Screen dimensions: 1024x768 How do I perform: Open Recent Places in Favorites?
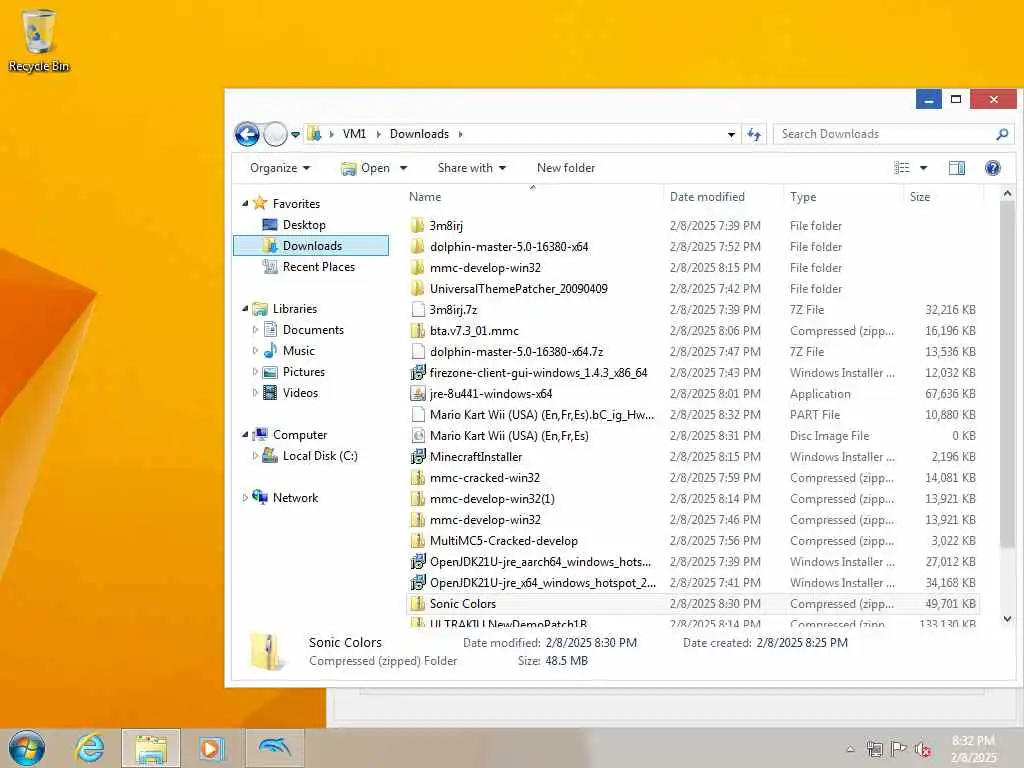(319, 266)
